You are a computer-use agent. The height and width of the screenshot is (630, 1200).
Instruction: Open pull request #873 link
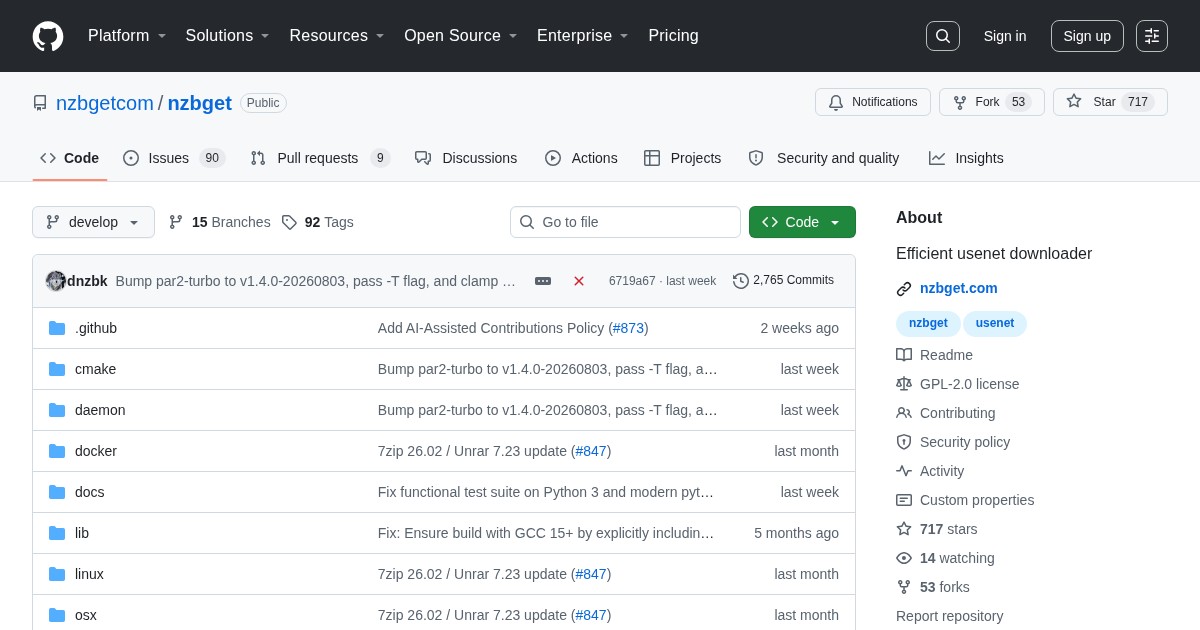pyautogui.click(x=628, y=328)
